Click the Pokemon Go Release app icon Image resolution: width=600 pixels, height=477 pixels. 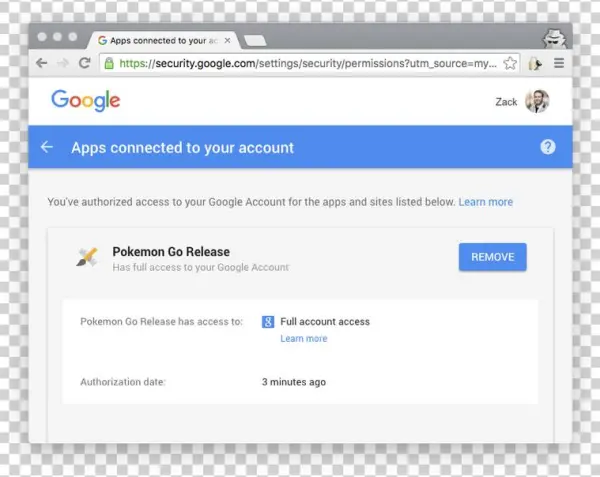pos(87,257)
